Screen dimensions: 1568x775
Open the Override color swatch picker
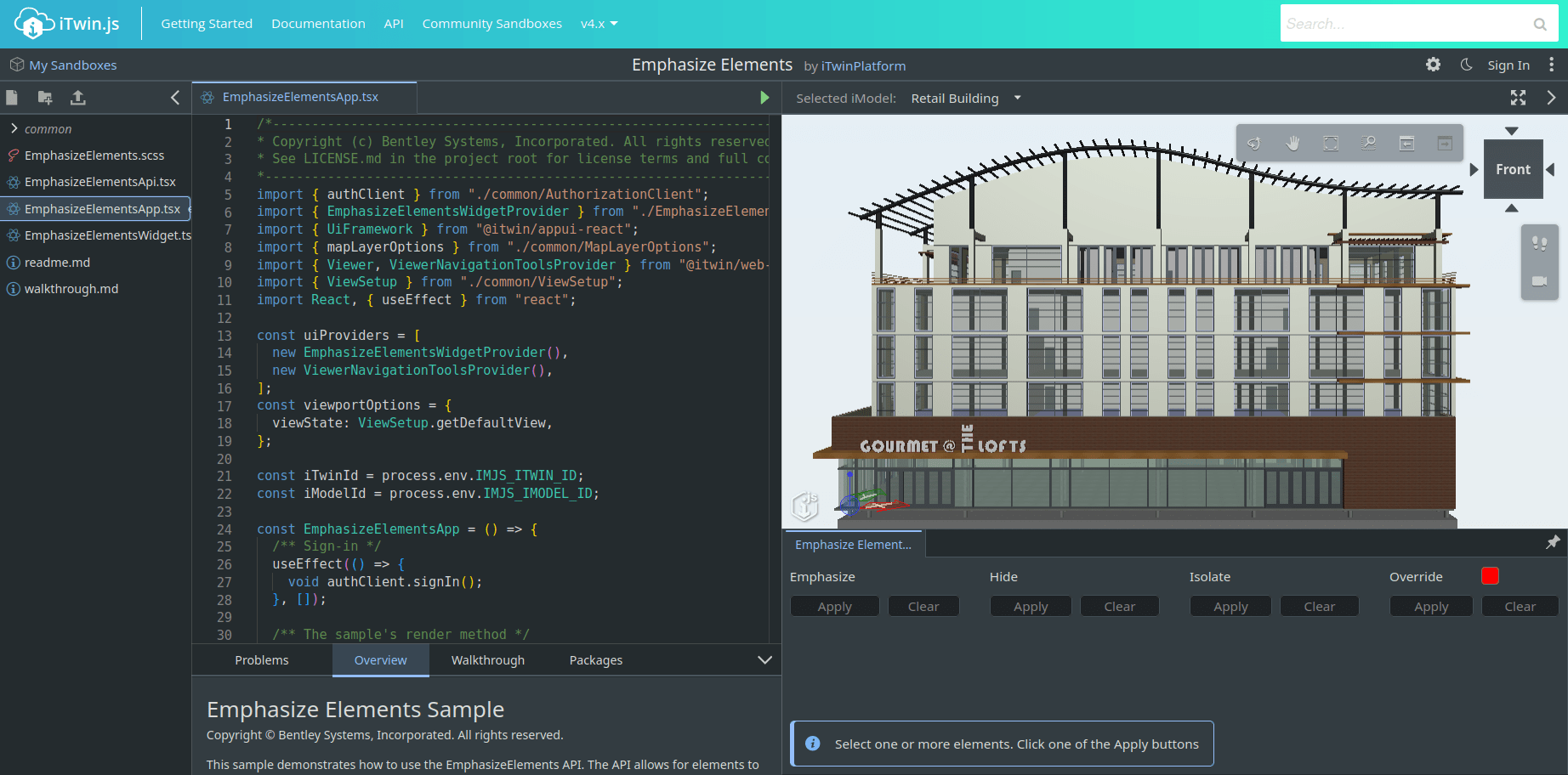click(x=1490, y=576)
